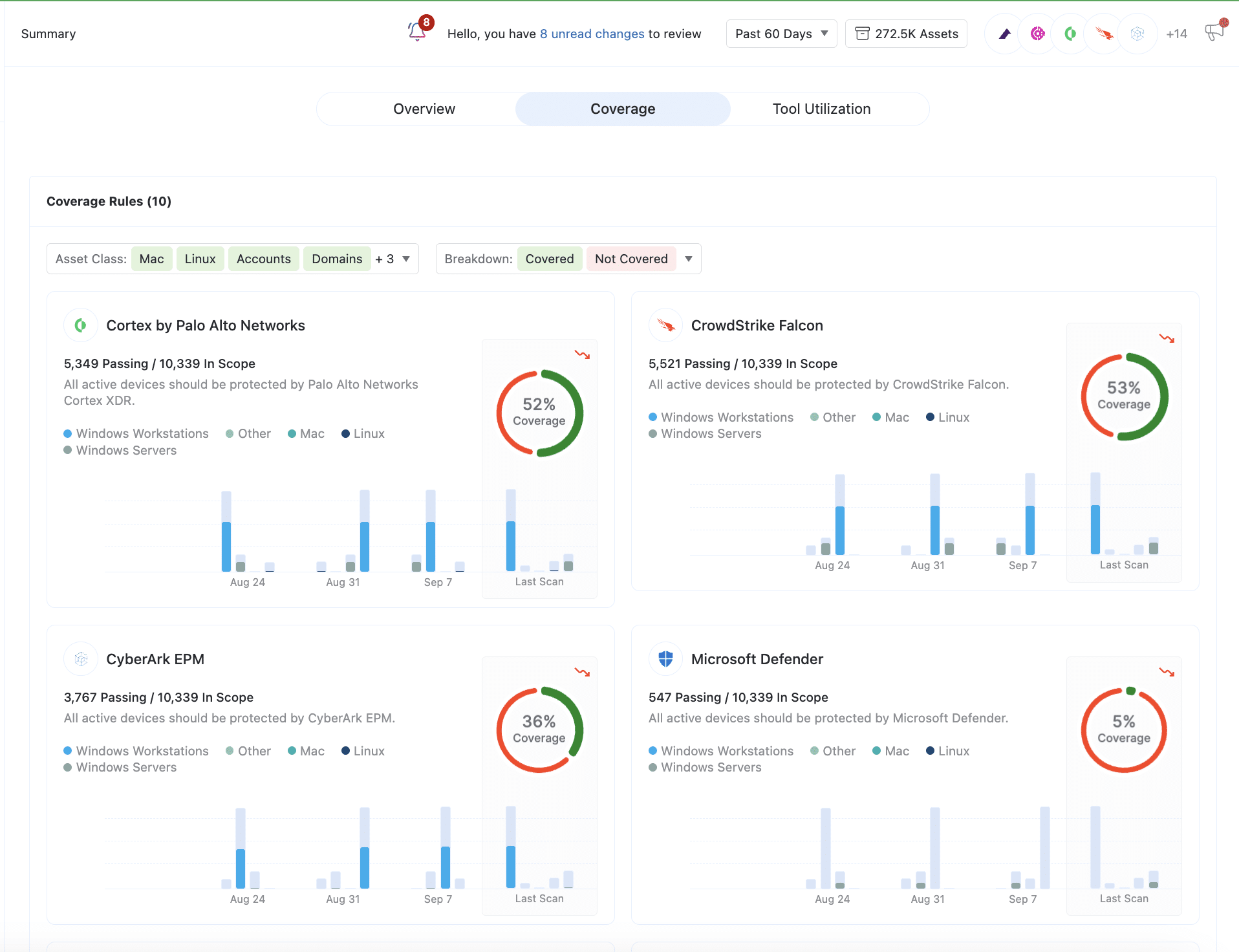Click the CyberArk cube icon in header
Image resolution: width=1239 pixels, height=952 pixels.
click(1137, 34)
